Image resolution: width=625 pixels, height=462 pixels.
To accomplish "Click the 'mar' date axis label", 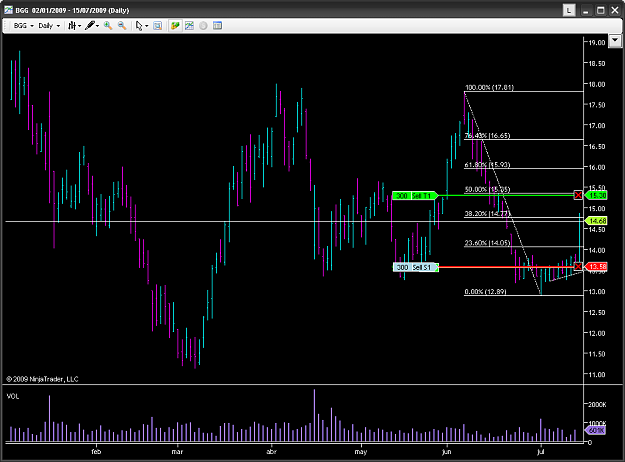I will click(177, 452).
